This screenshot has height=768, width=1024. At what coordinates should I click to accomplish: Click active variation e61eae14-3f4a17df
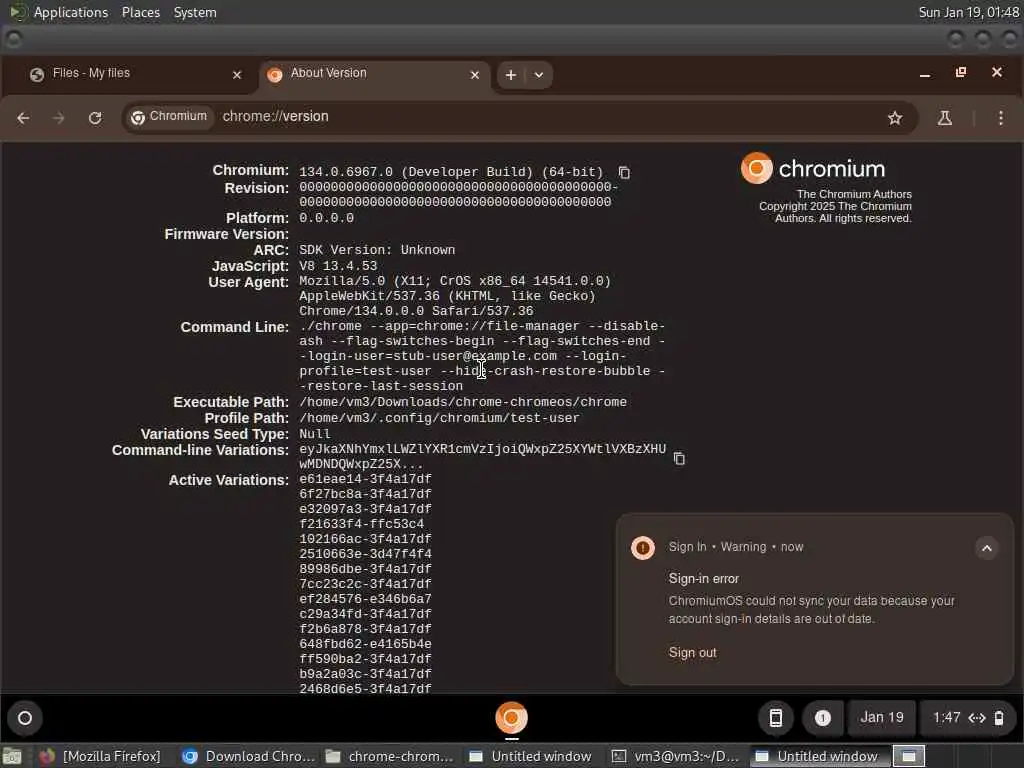tap(365, 479)
